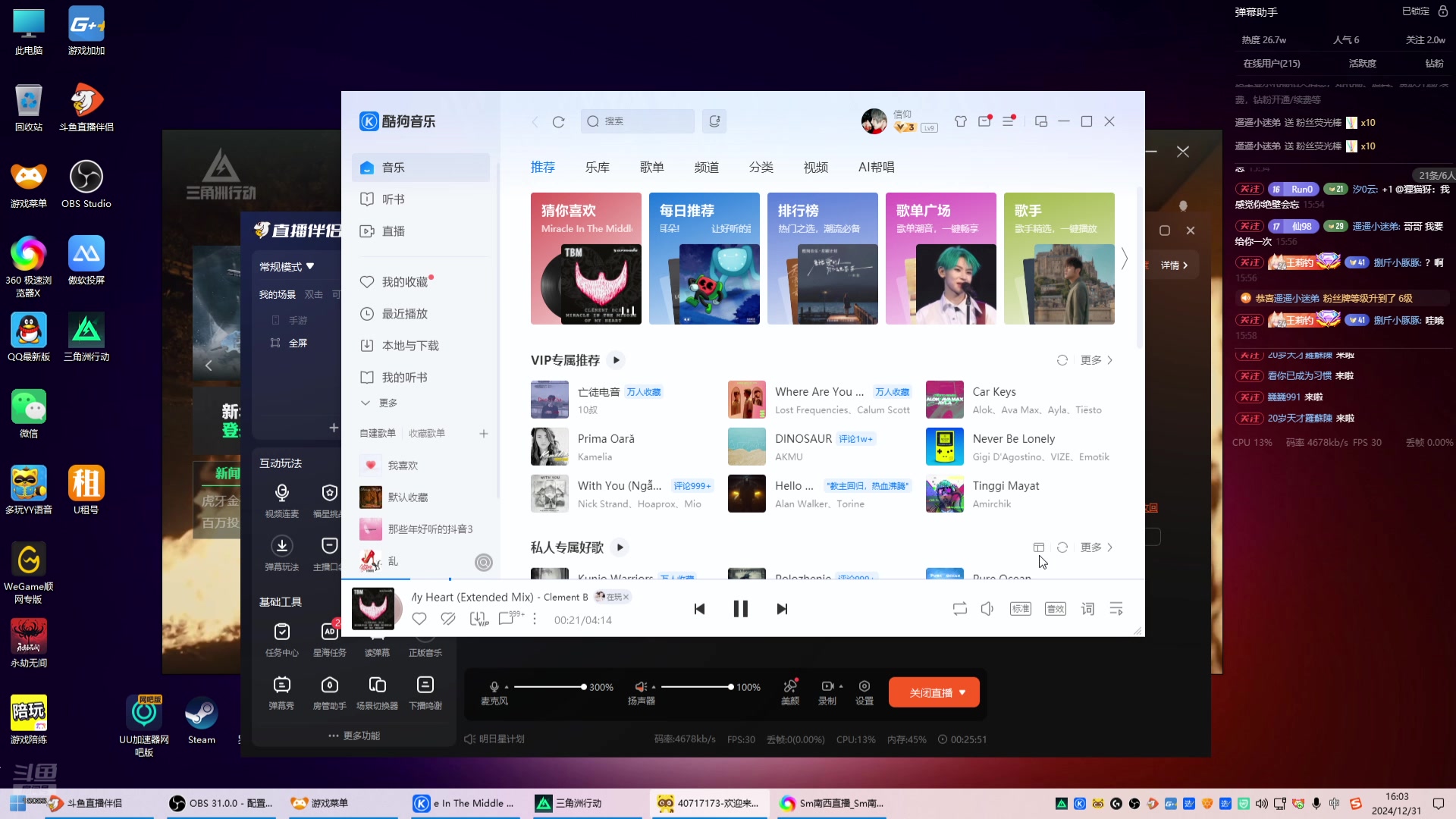
Task: Open the message box icon with red dot
Action: click(x=984, y=121)
